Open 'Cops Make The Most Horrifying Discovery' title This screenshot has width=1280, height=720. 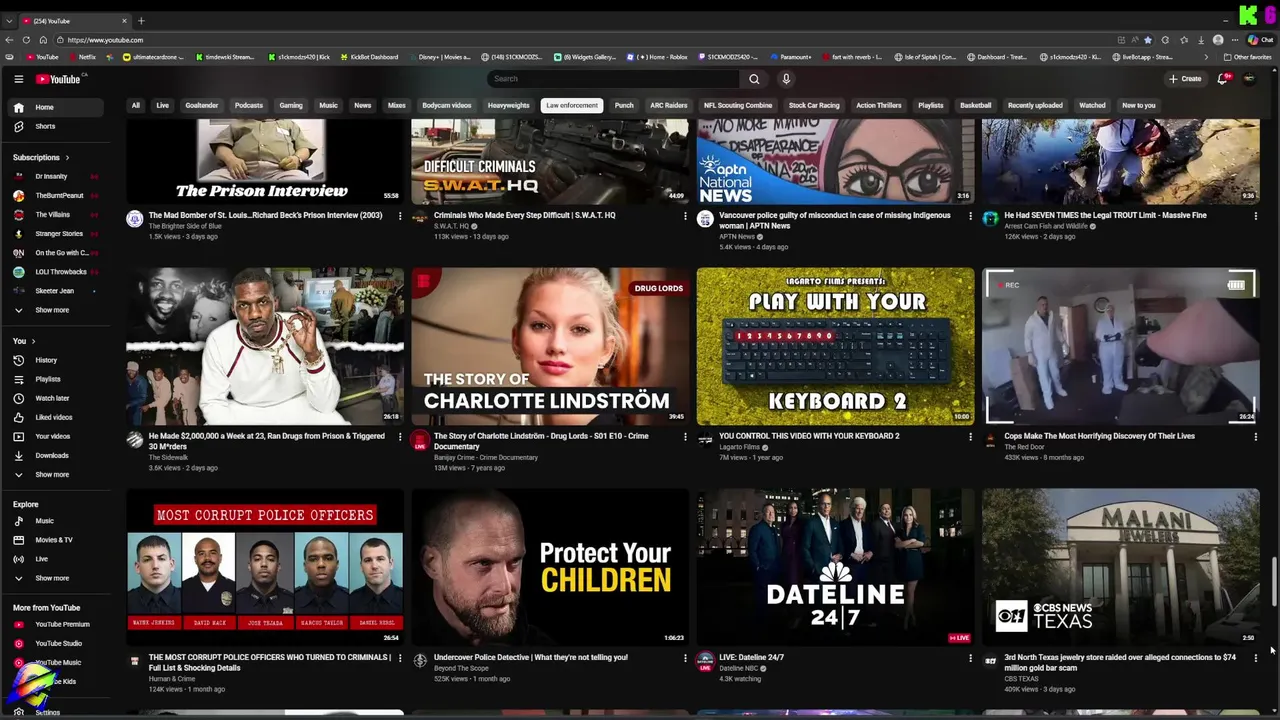tap(1099, 436)
